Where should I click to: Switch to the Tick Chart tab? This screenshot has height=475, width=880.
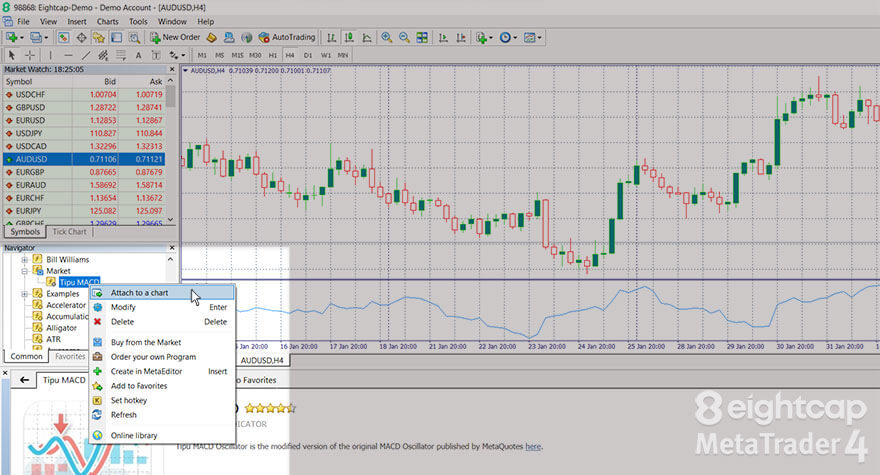click(x=69, y=231)
